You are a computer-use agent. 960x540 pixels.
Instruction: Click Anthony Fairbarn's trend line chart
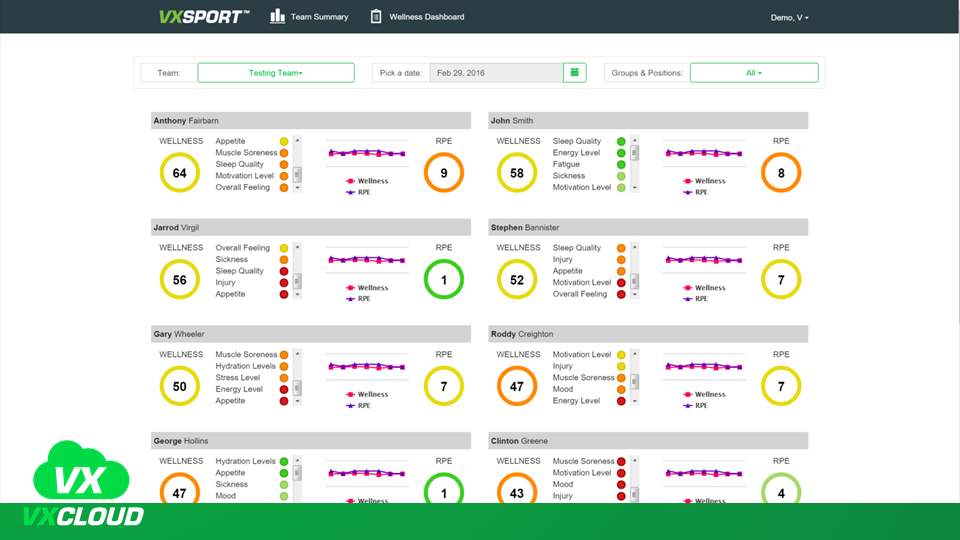[x=367, y=152]
